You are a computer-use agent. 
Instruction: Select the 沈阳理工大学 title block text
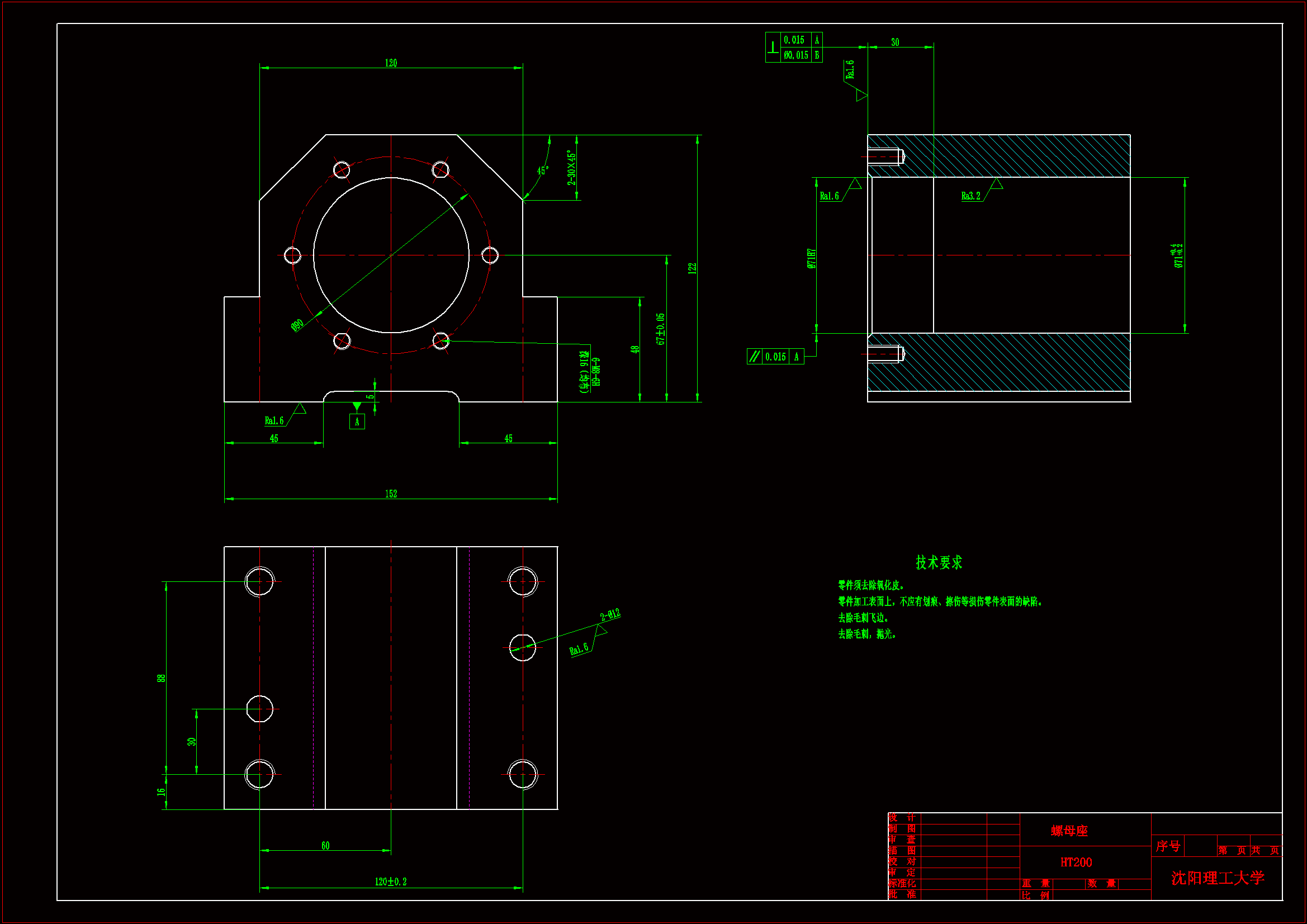coord(1218,878)
